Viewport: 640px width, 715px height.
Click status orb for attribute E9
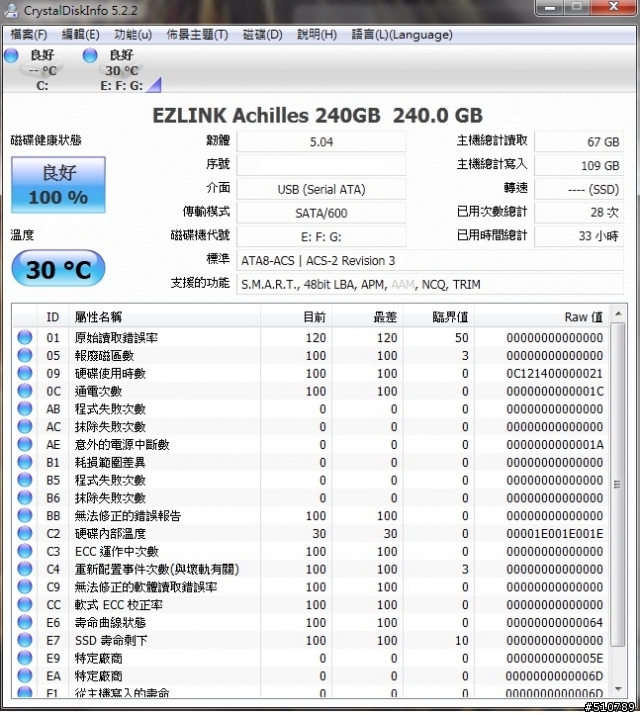[x=25, y=658]
